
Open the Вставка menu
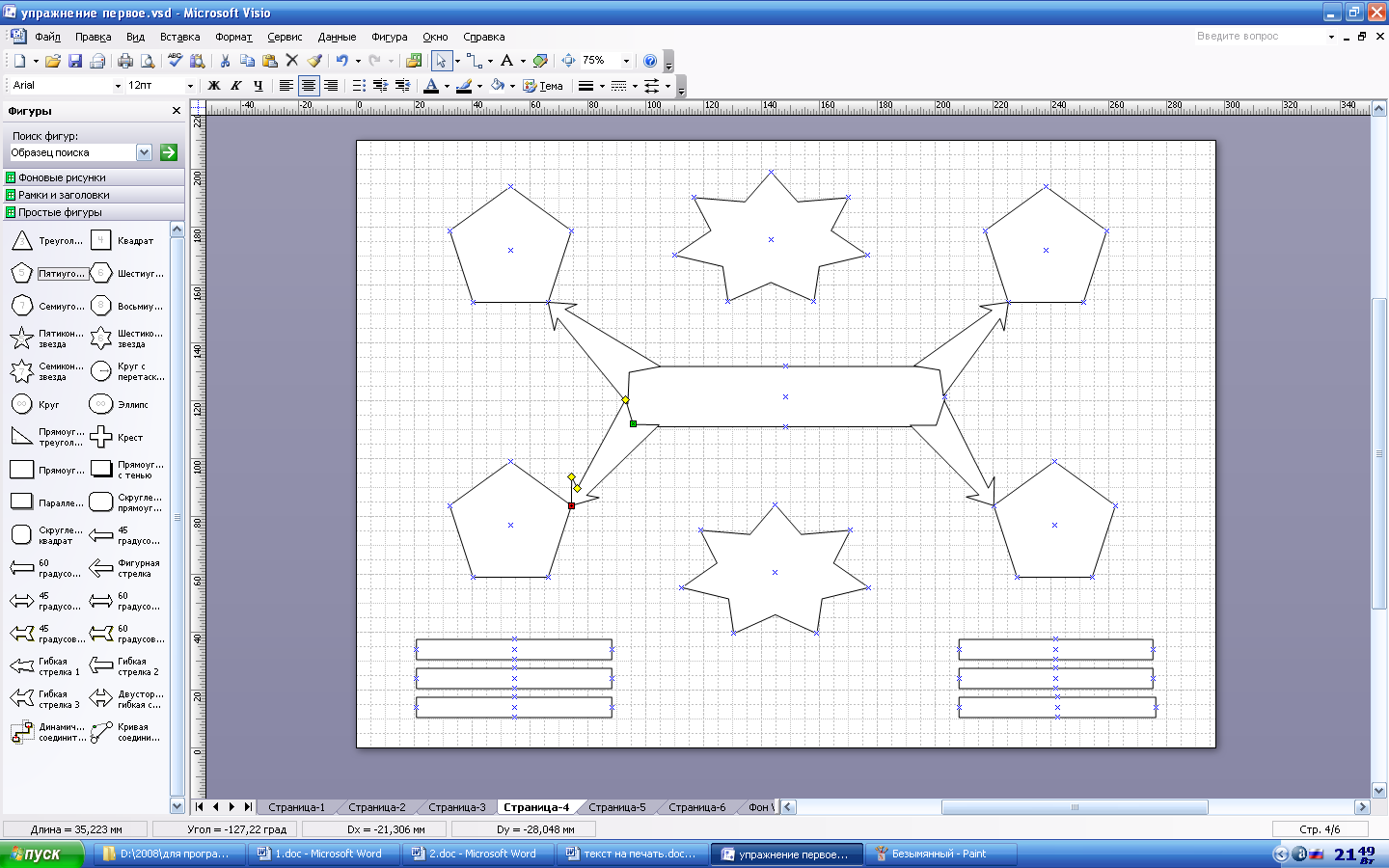point(179,37)
